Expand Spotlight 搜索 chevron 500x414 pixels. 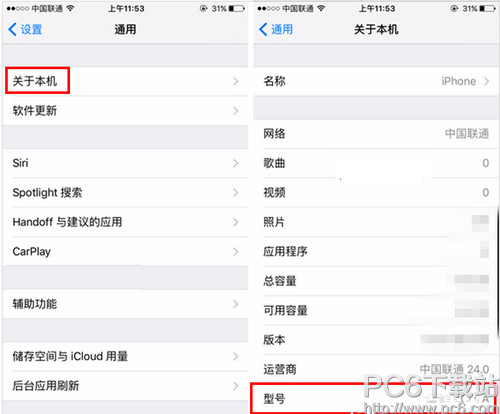click(x=236, y=192)
